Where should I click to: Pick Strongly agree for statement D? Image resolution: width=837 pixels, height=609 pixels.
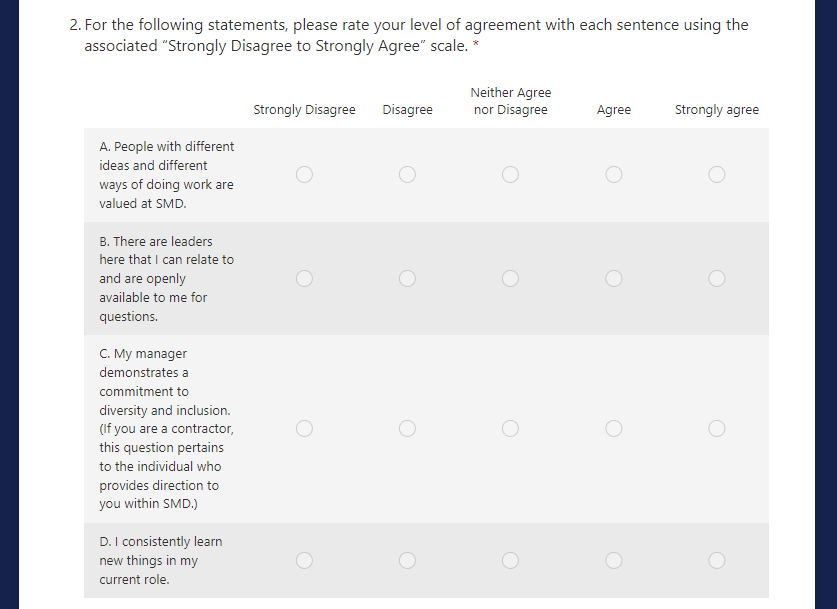coord(717,560)
